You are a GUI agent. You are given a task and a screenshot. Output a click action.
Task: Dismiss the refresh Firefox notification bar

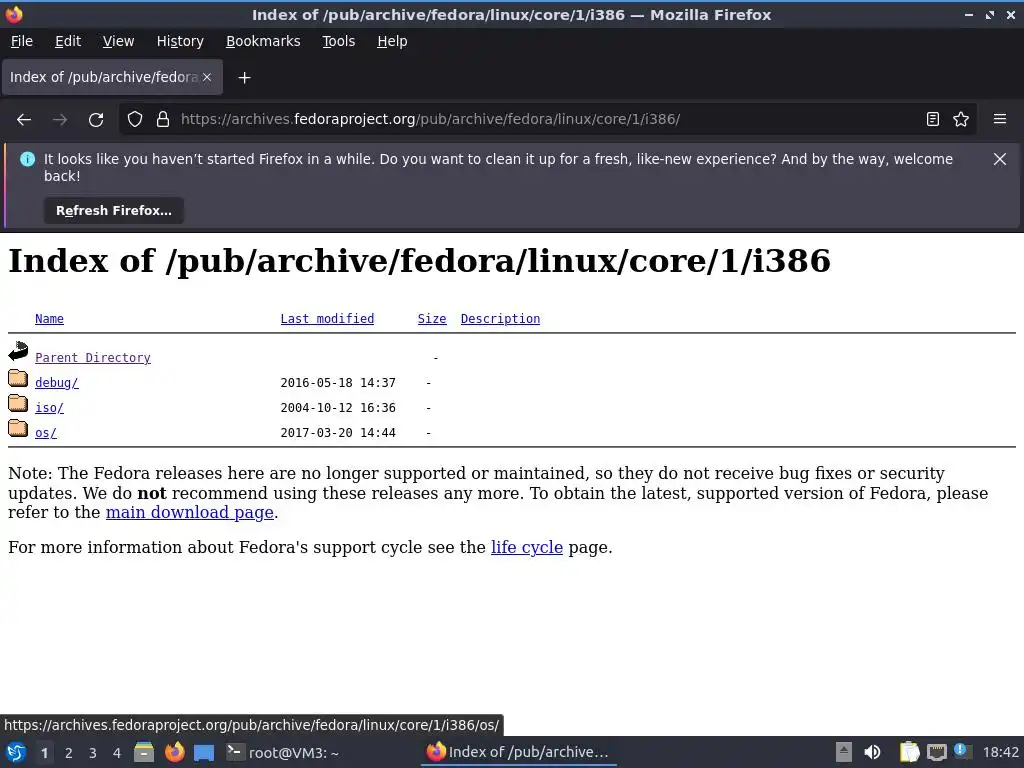[999, 159]
